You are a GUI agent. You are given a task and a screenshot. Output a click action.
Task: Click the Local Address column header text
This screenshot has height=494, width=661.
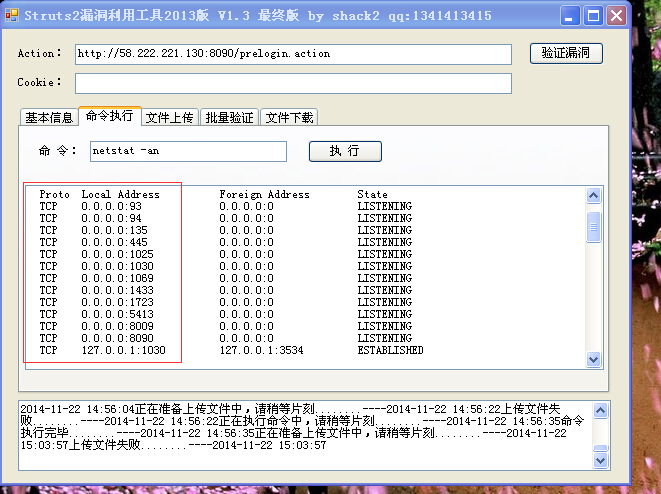121,194
